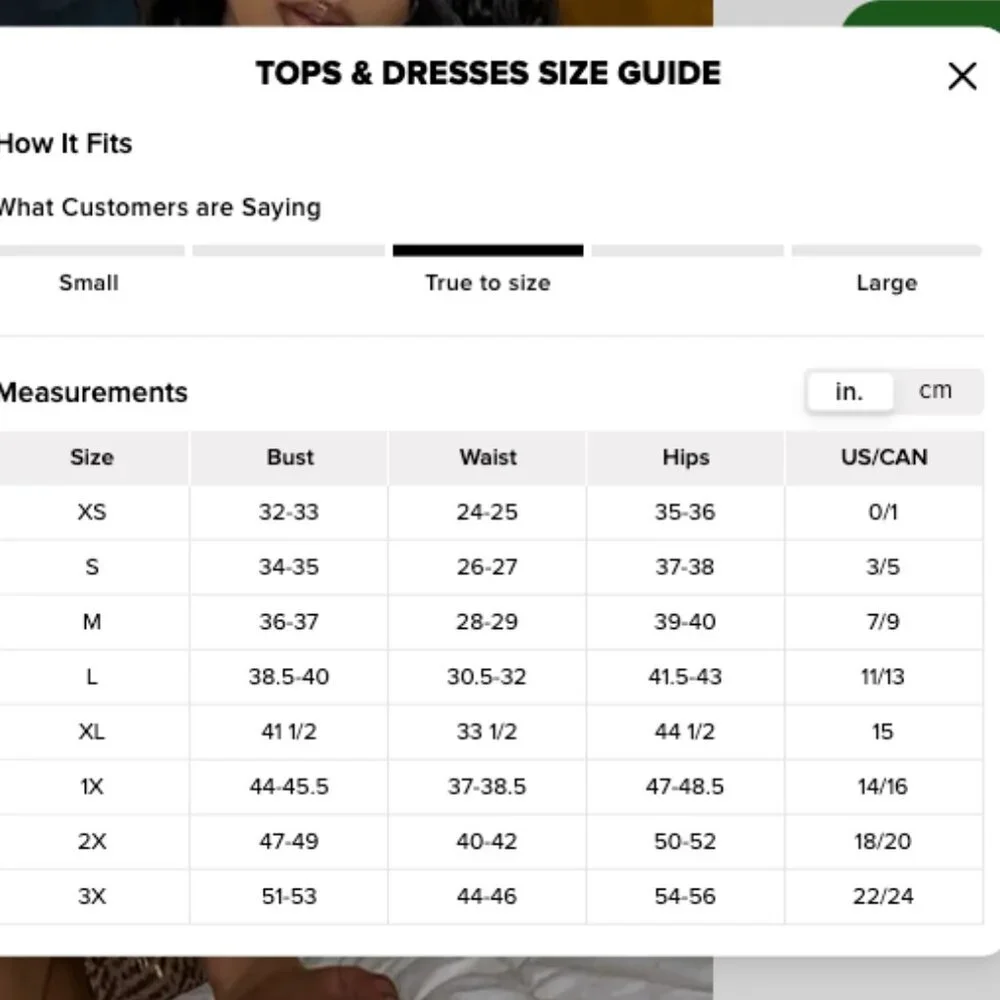
Task: Click hips value 39-40
Action: point(685,622)
